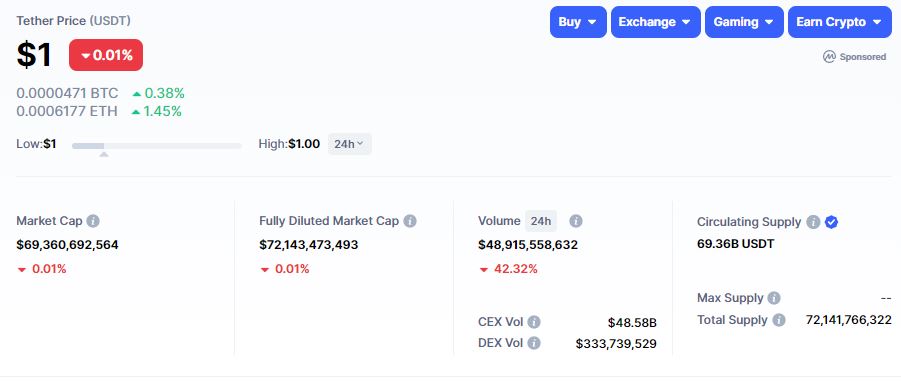Show Max Supply info icon
The image size is (901, 383).
[774, 298]
